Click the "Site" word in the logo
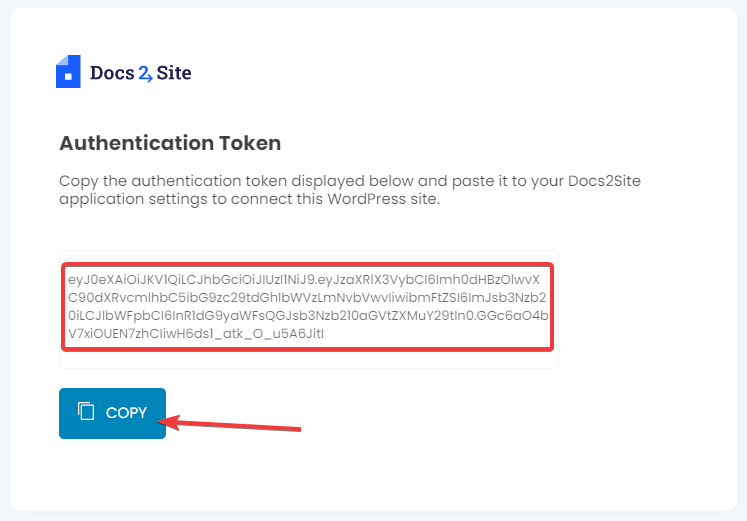 click(x=174, y=72)
